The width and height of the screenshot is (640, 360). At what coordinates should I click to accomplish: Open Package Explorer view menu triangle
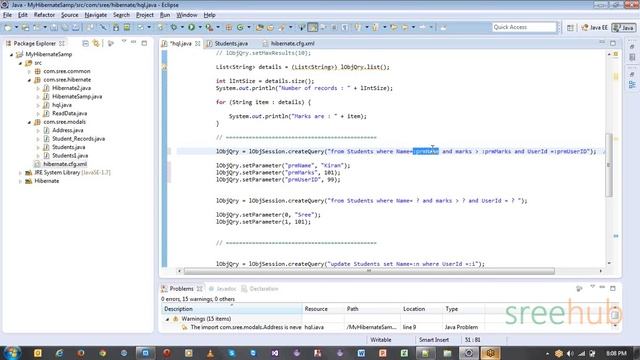(124, 42)
